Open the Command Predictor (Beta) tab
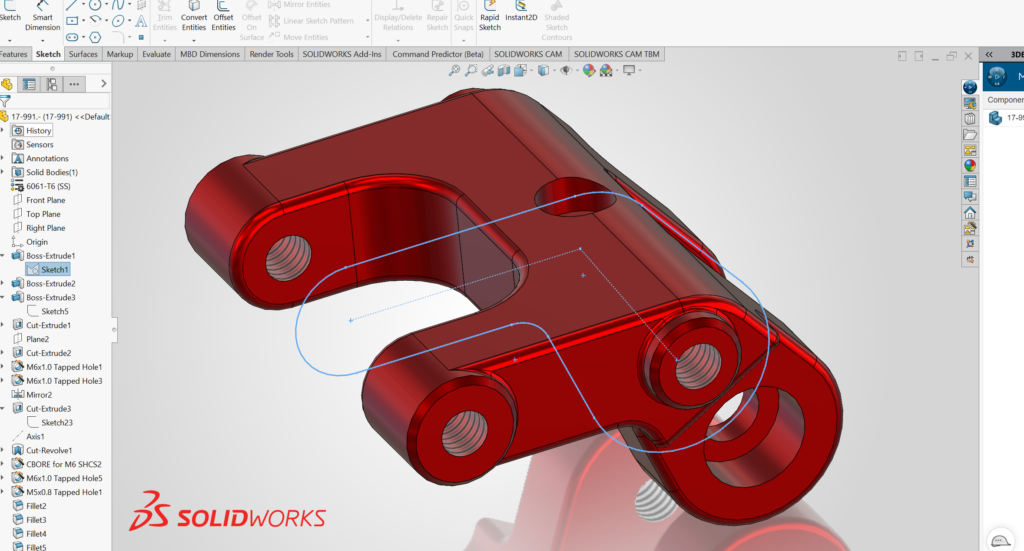The width and height of the screenshot is (1024, 551). [x=438, y=54]
